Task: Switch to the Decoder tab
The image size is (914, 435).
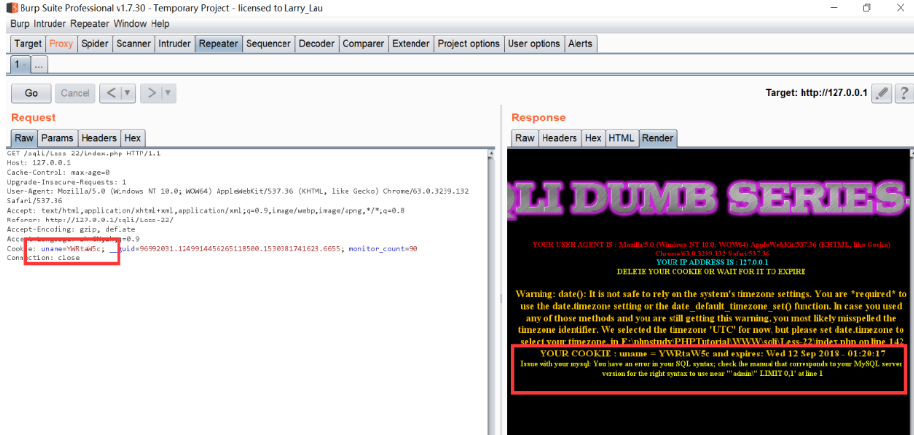Action: click(x=317, y=44)
